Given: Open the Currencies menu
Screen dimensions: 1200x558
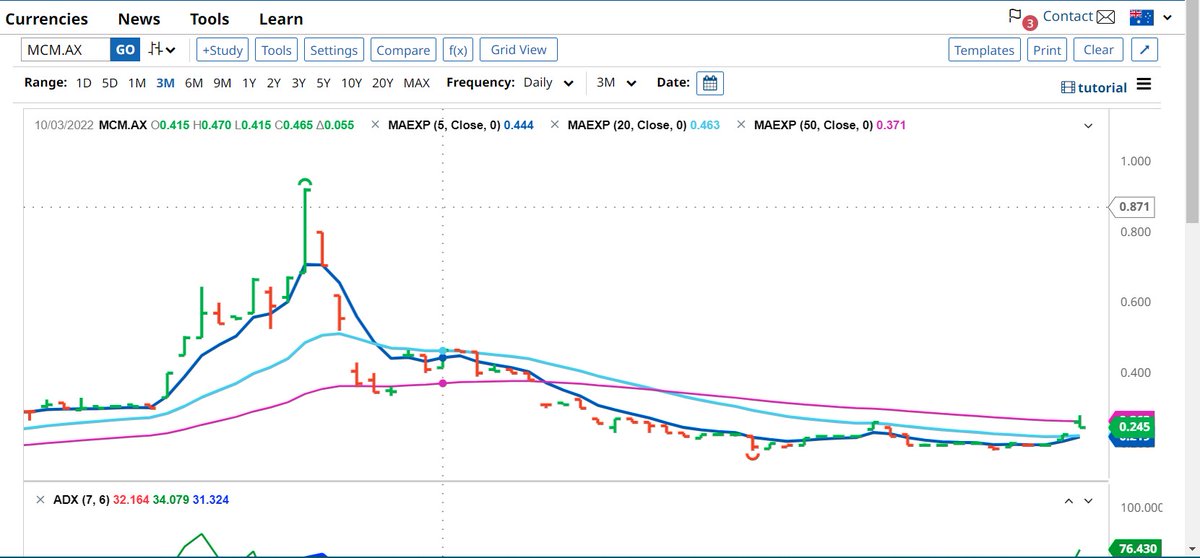Looking at the screenshot, I should (x=47, y=19).
